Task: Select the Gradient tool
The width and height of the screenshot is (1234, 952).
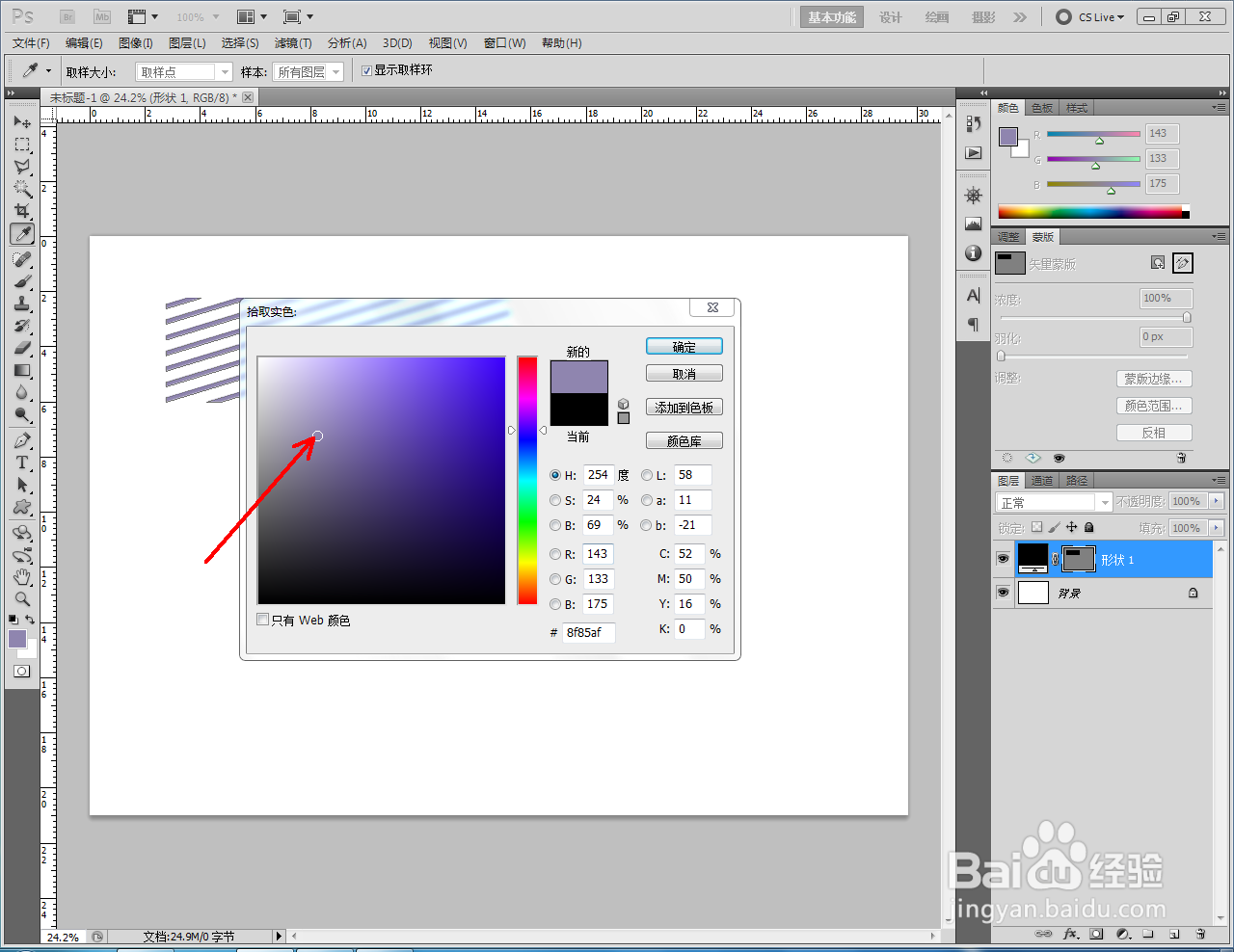Action: (x=22, y=370)
